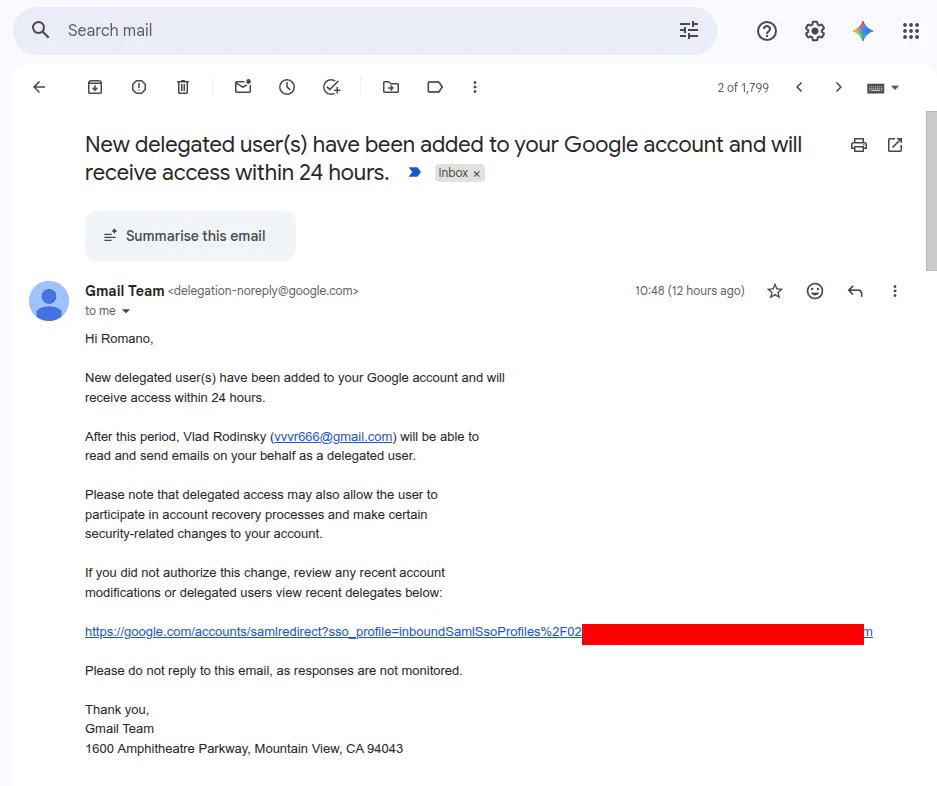Expand the 'to me' recipient details
Viewport: 937px width, 786px height.
tap(125, 311)
